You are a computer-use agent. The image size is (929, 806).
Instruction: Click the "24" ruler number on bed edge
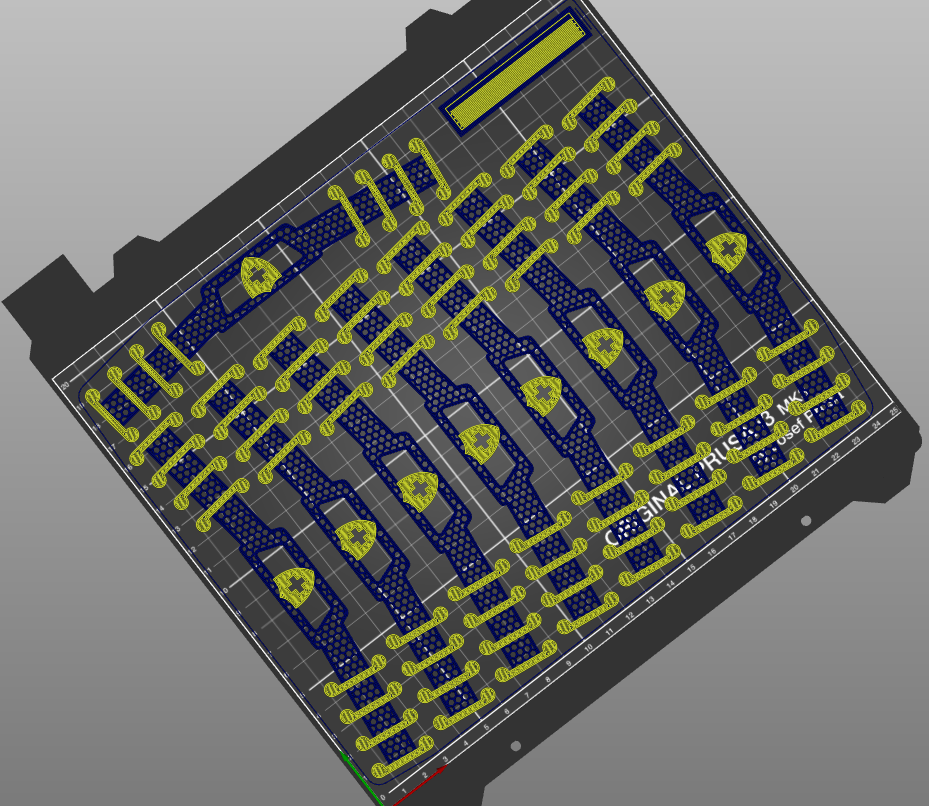(x=876, y=425)
